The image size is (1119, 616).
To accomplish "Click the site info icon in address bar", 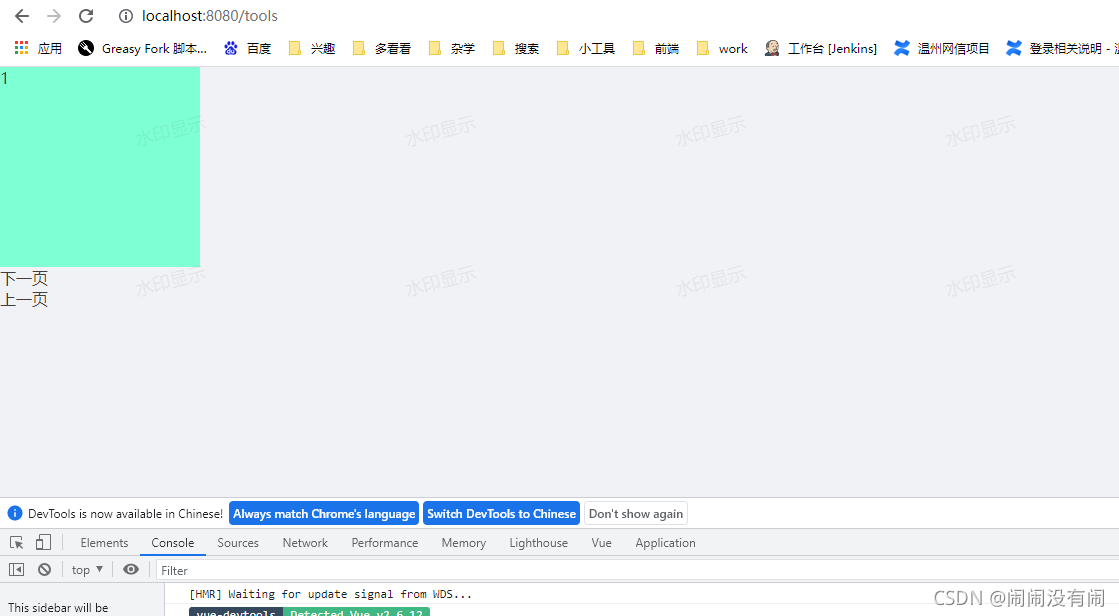I will (126, 16).
